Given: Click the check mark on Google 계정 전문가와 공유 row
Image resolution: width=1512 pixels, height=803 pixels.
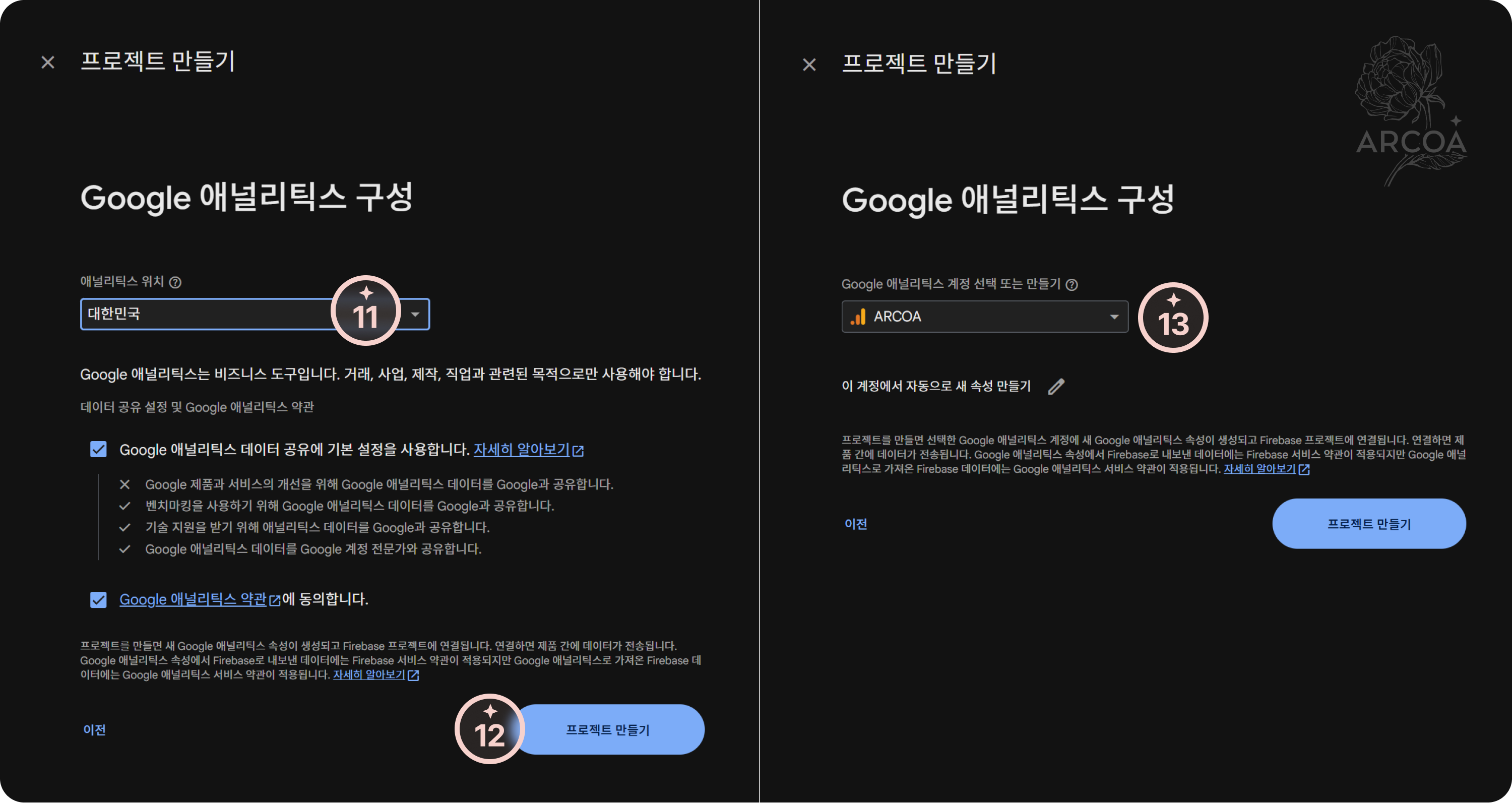Looking at the screenshot, I should point(124,549).
